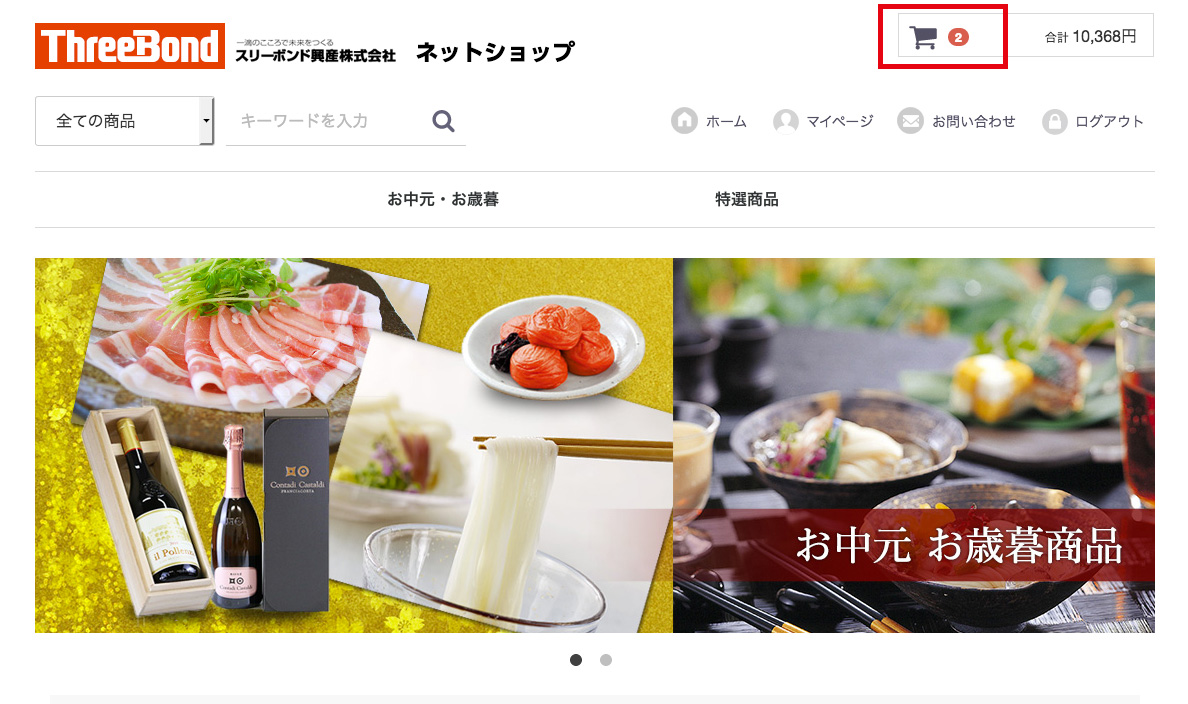The height and width of the screenshot is (704, 1188).
Task: Click the dropdown arrow next to 全ての商品
Action: click(x=206, y=120)
